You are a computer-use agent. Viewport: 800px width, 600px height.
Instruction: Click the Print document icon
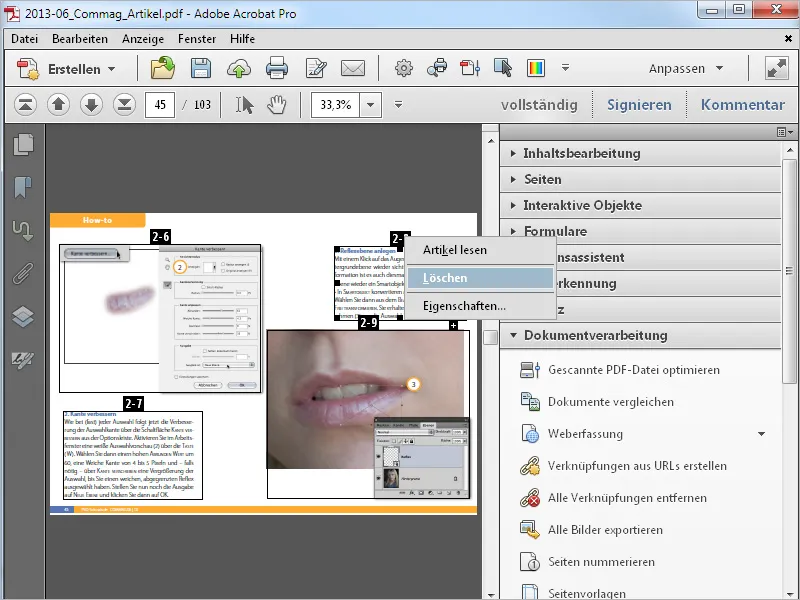277,69
